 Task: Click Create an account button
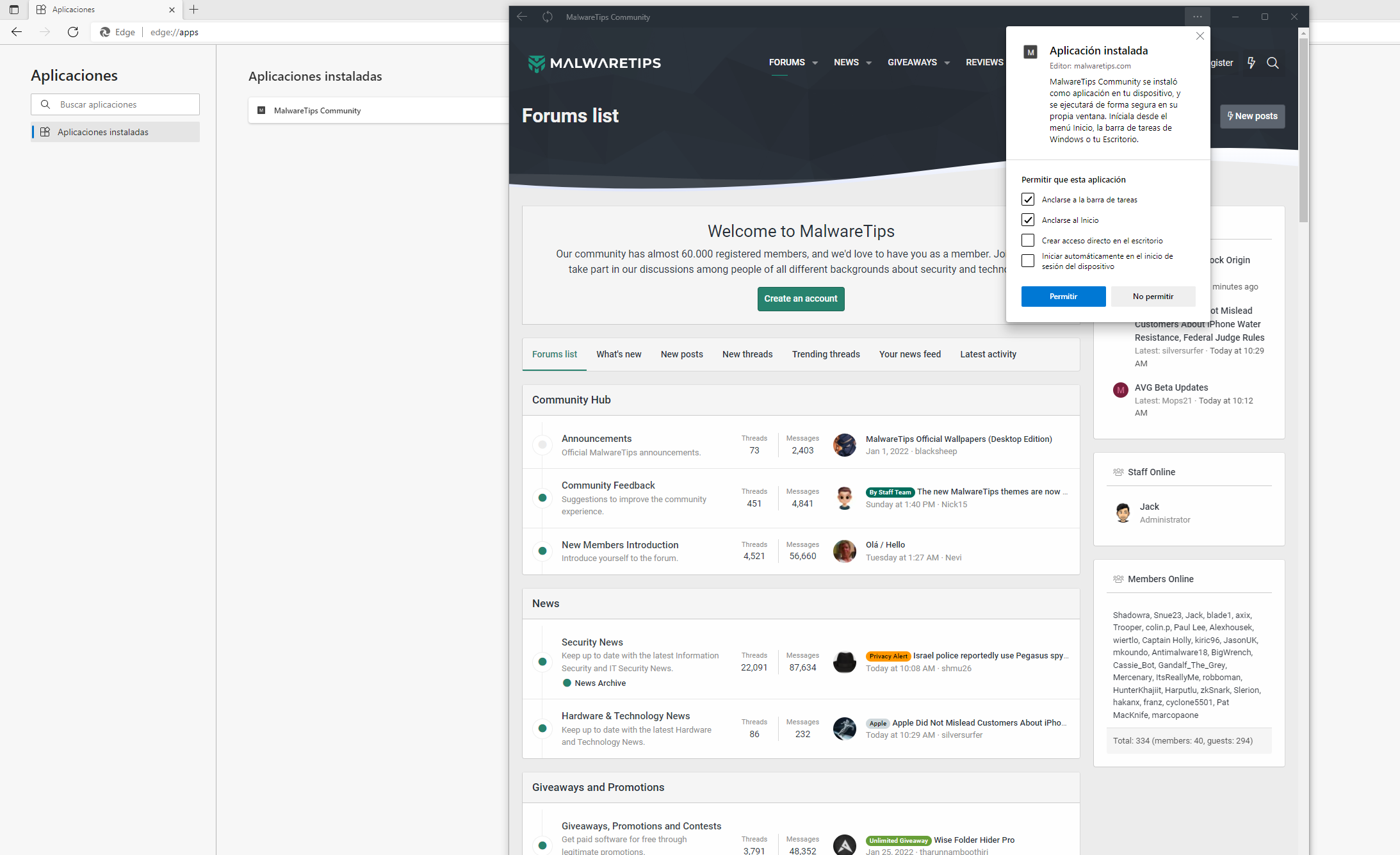point(801,298)
